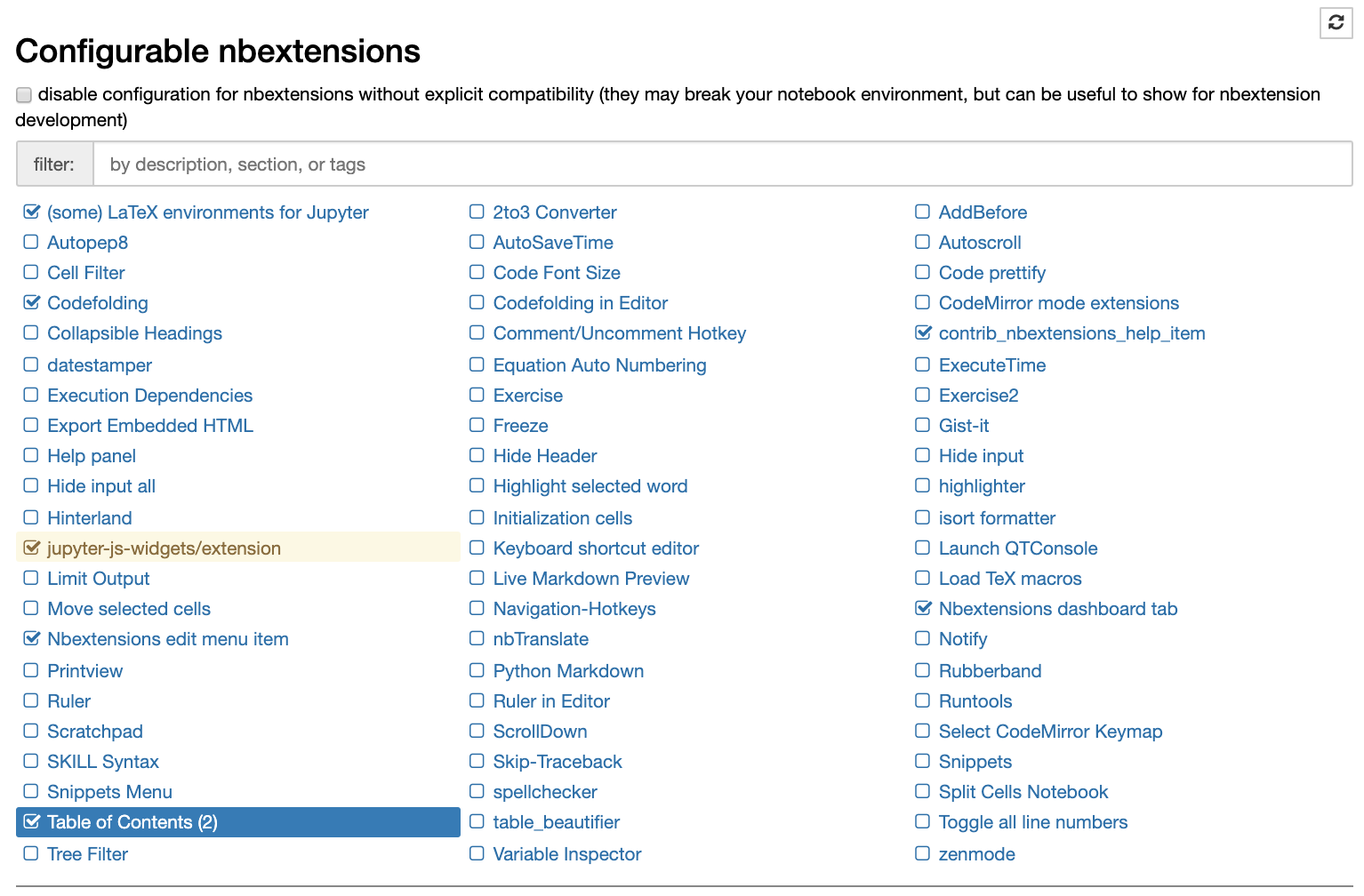The width and height of the screenshot is (1364, 896).
Task: Open the Skip-Traceback extension
Action: [x=558, y=762]
